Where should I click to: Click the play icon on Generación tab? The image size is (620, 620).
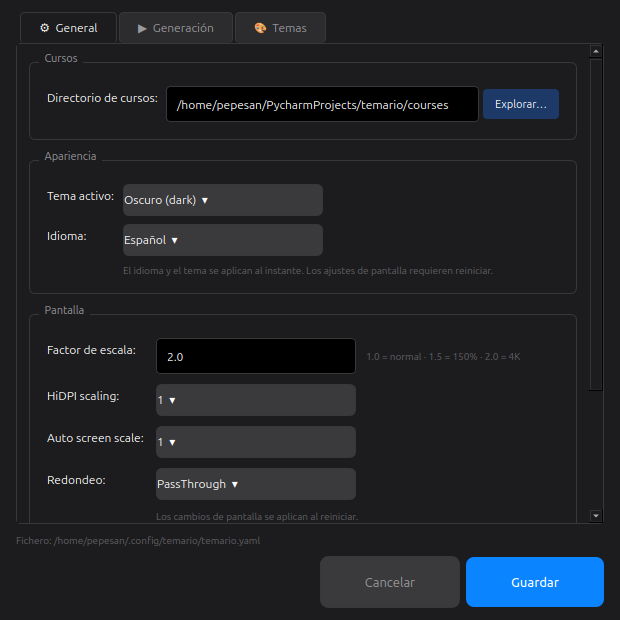point(142,28)
